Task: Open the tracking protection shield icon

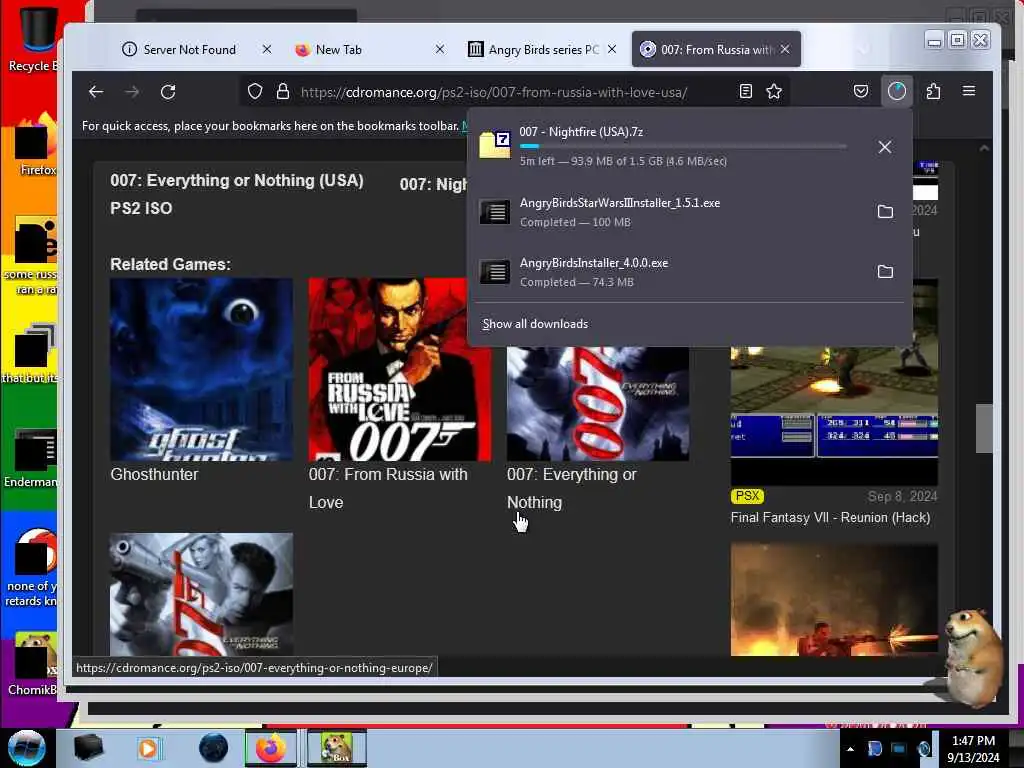Action: tap(255, 92)
